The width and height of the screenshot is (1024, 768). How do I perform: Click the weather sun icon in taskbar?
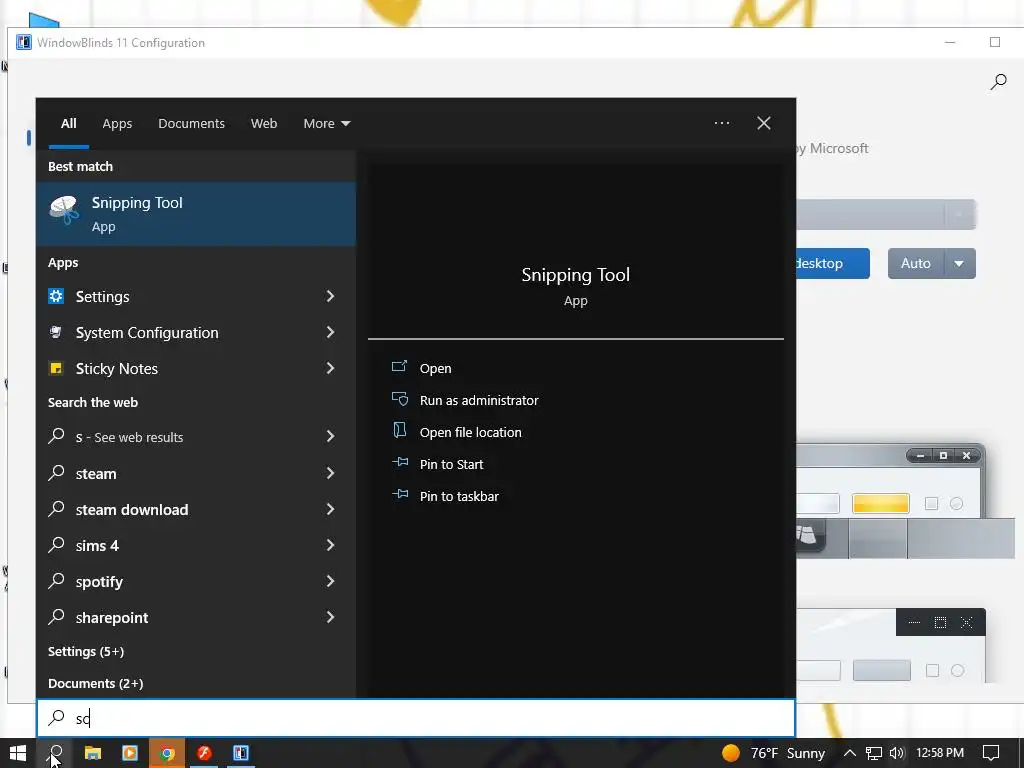[731, 753]
